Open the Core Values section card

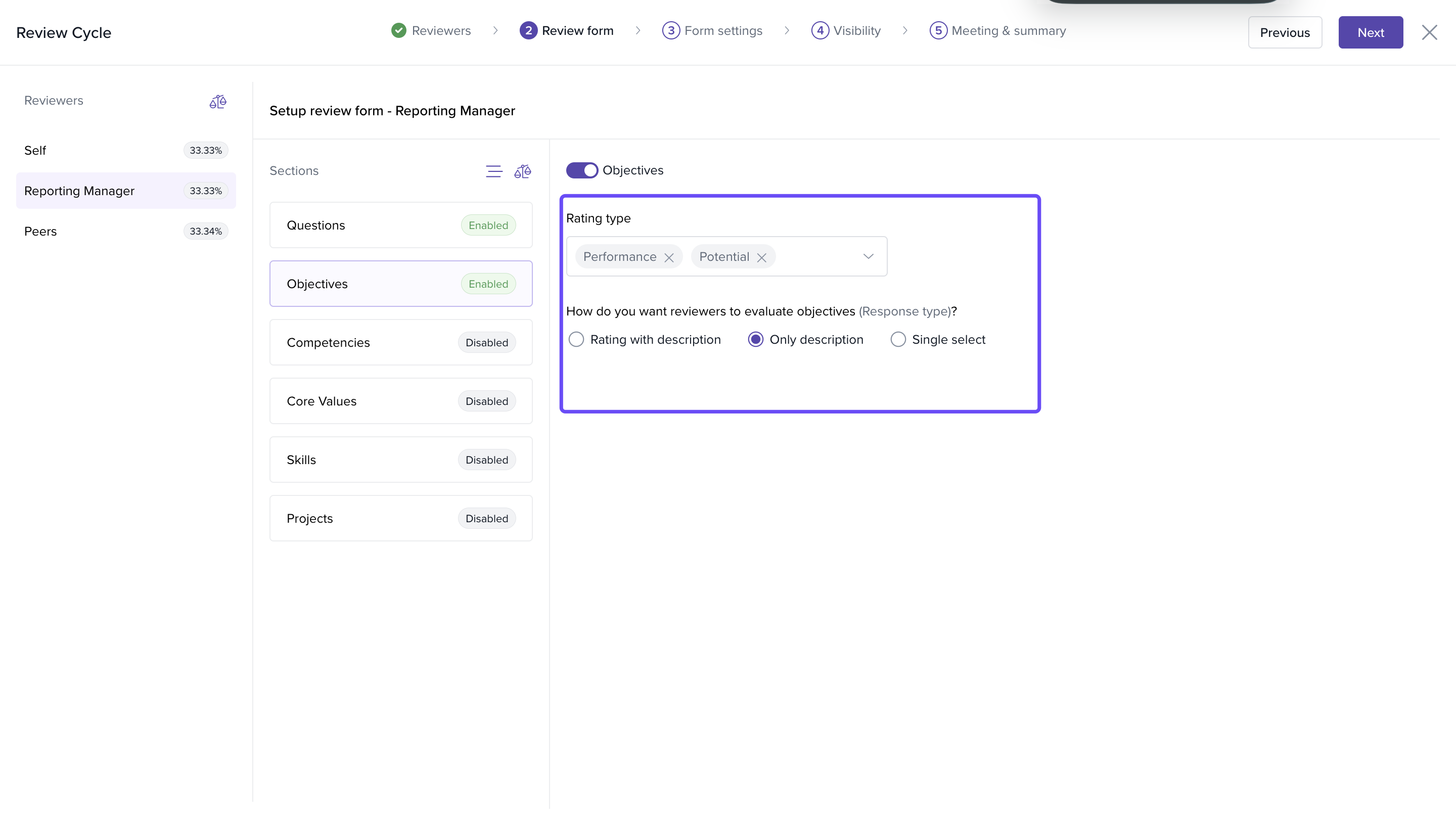click(401, 401)
